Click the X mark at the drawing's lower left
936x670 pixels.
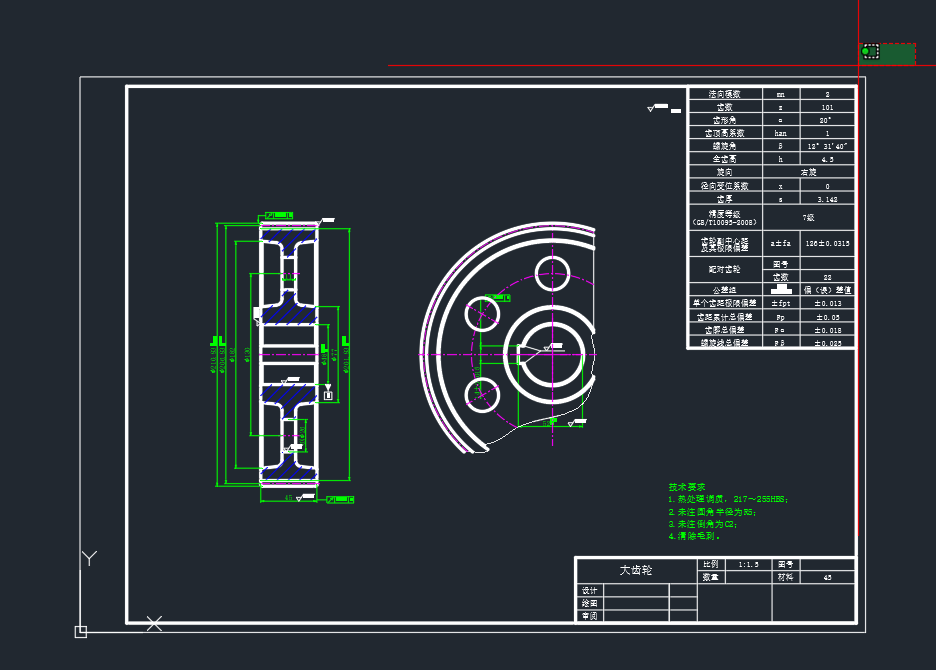coord(155,623)
